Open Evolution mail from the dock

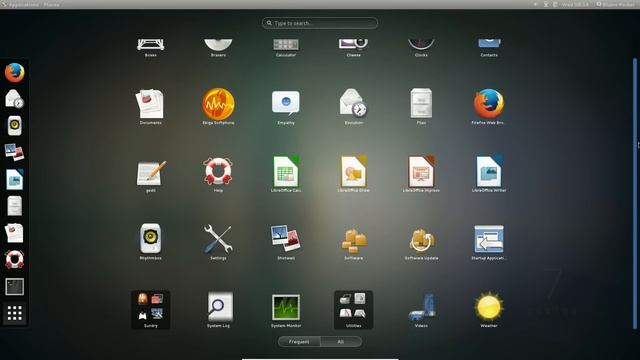[15, 99]
